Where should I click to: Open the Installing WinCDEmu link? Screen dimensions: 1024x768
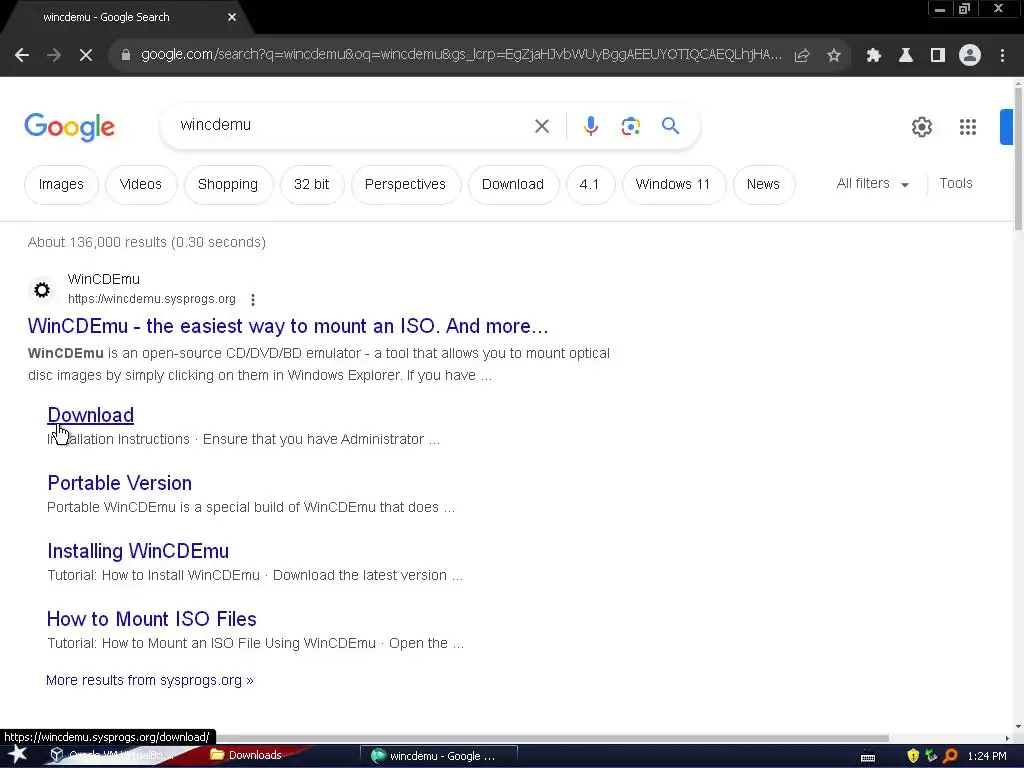(138, 551)
